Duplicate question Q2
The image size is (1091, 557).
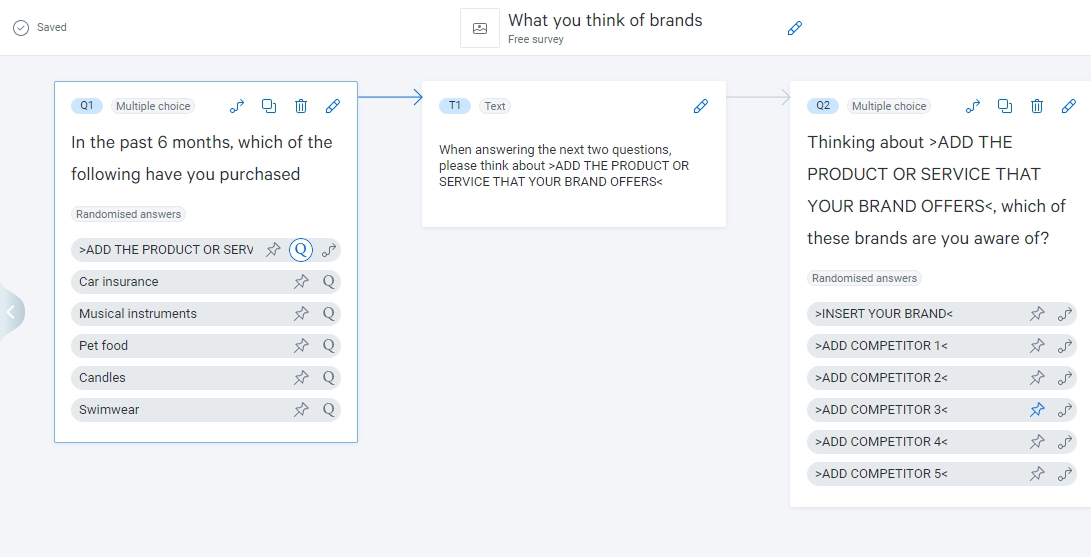[1005, 106]
